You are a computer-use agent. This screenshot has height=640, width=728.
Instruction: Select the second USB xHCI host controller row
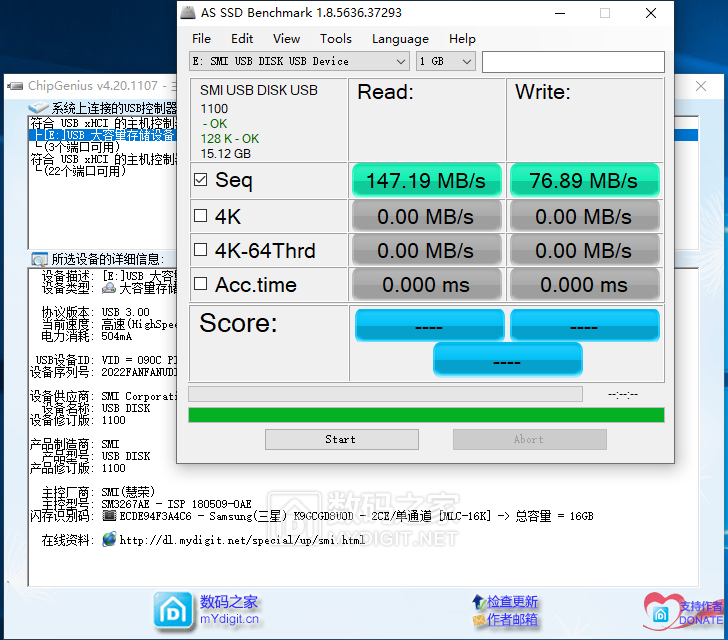click(x=104, y=159)
